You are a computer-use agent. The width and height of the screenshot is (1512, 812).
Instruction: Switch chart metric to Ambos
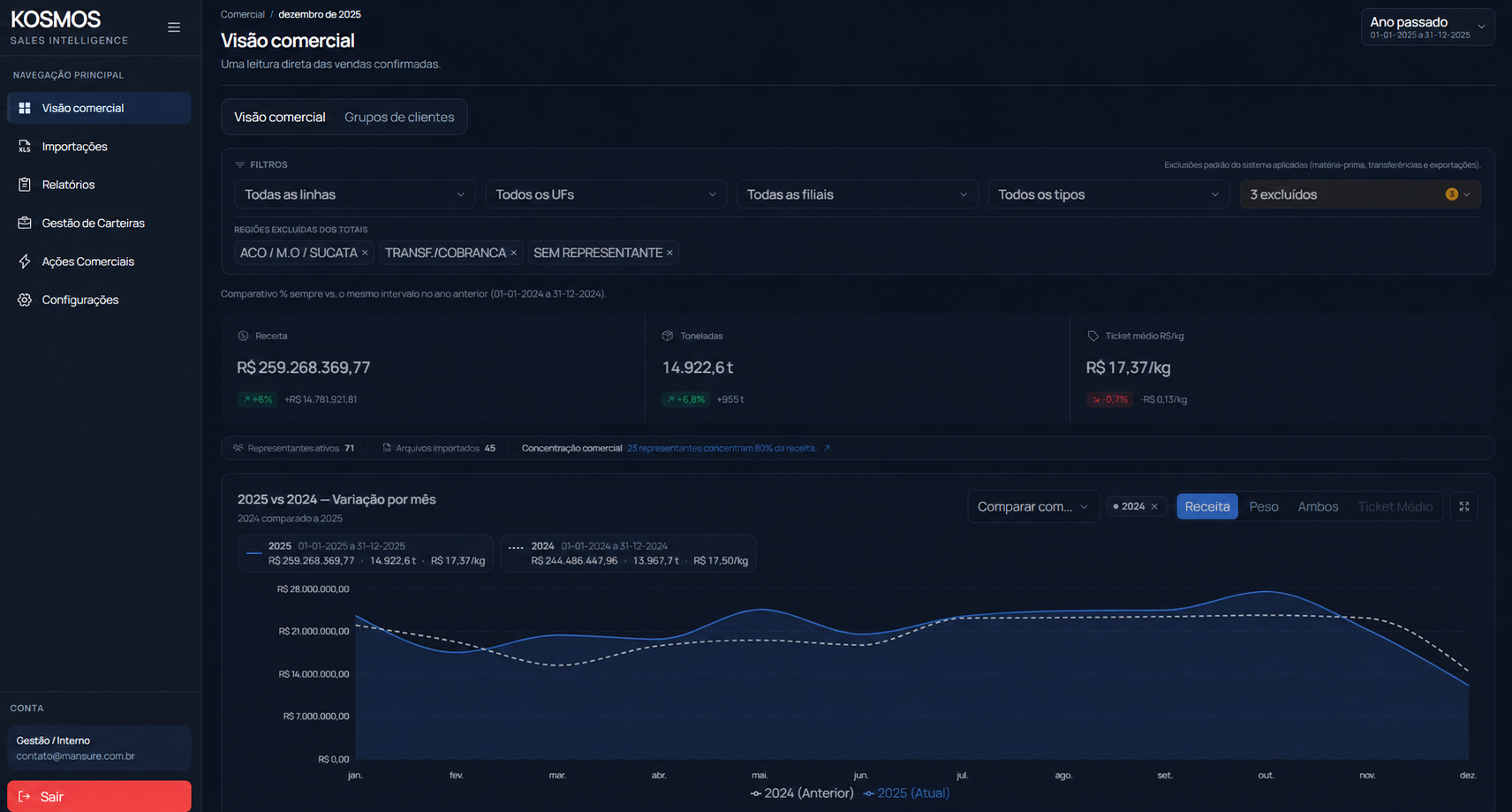click(x=1318, y=506)
